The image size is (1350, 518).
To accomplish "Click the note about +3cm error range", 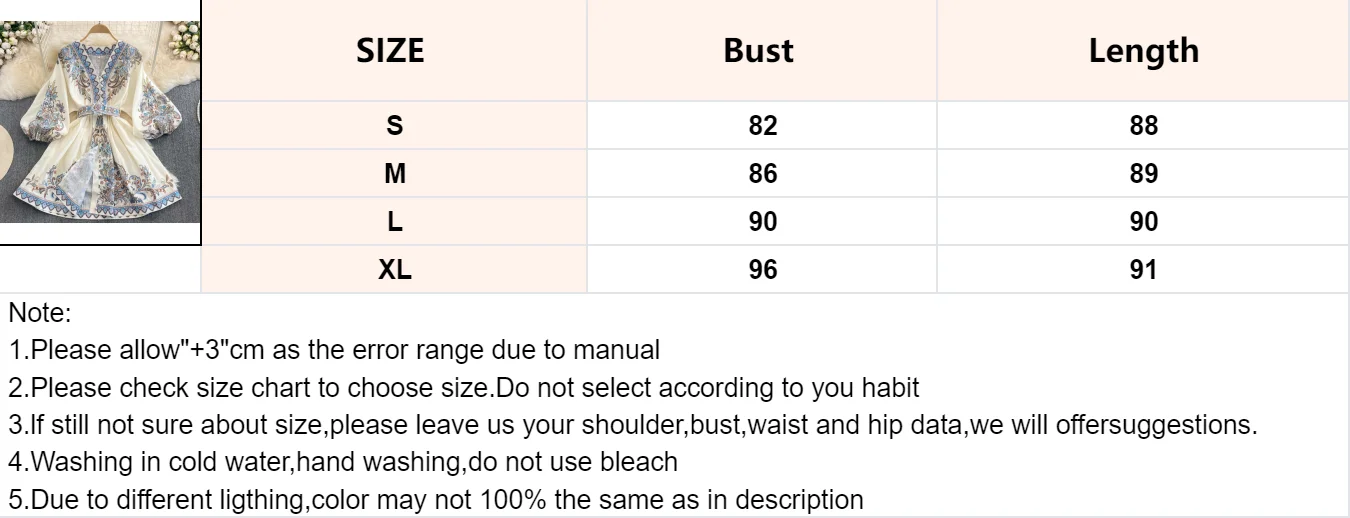I will pyautogui.click(x=334, y=350).
